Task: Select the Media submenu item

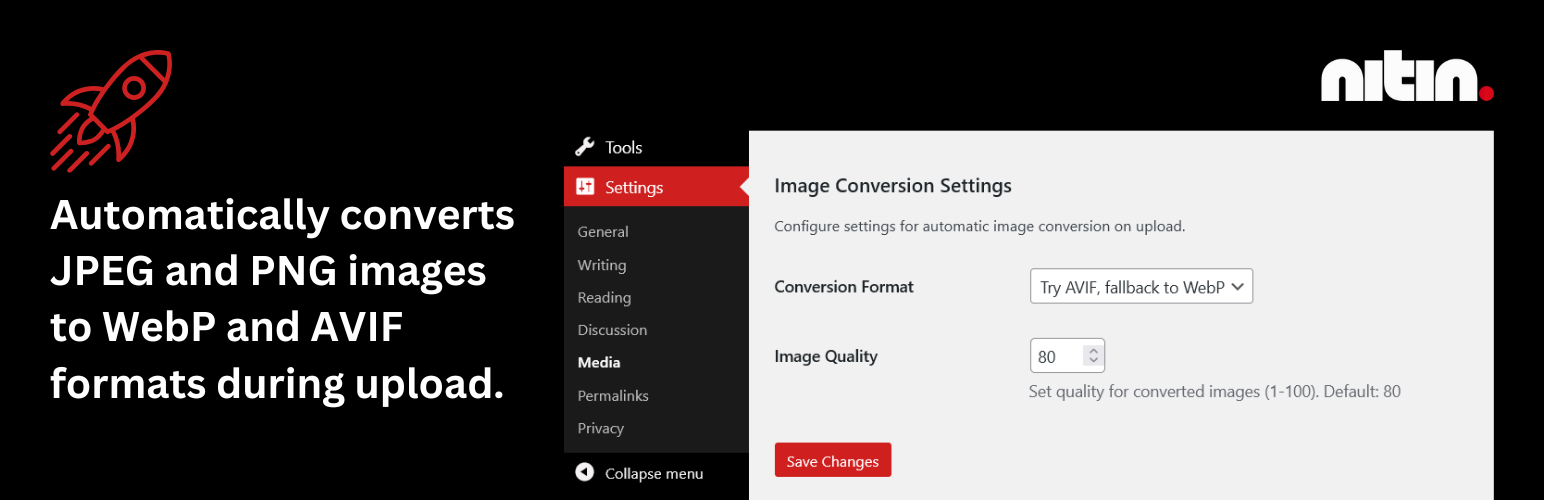Action: [599, 363]
